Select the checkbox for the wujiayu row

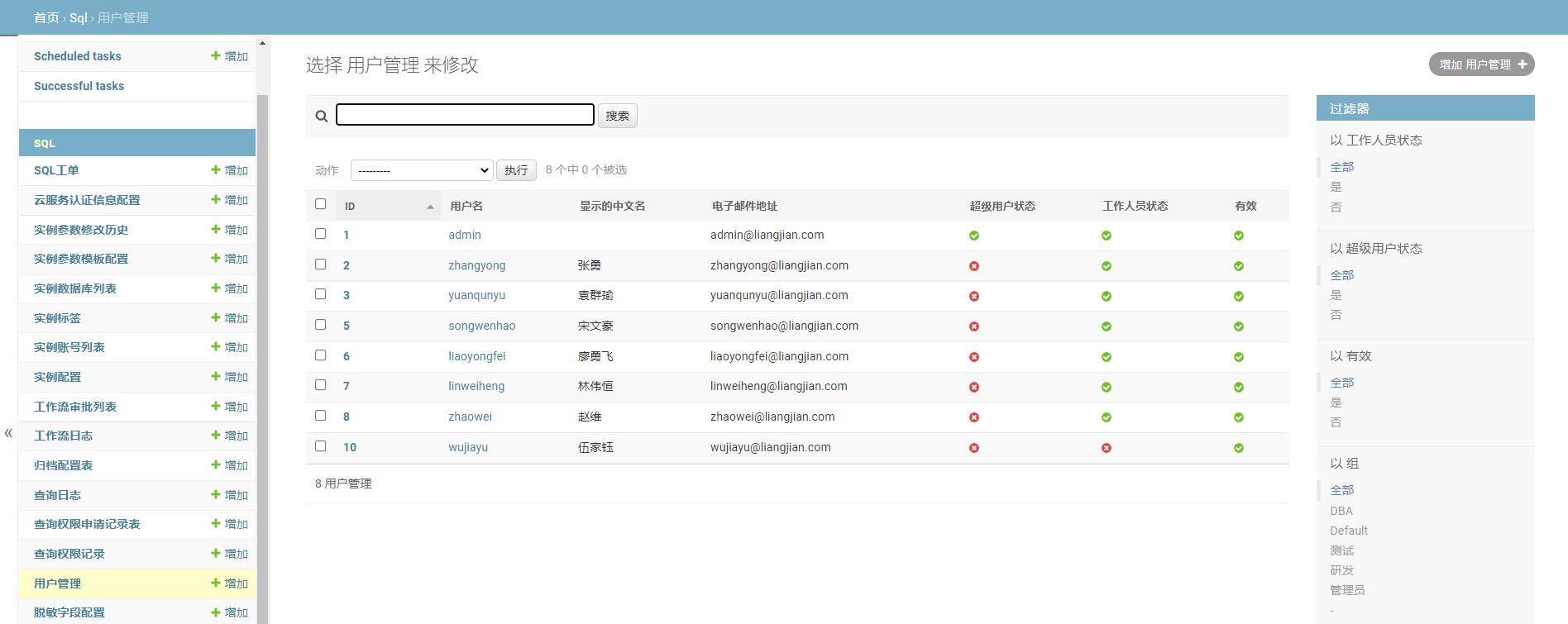click(321, 446)
